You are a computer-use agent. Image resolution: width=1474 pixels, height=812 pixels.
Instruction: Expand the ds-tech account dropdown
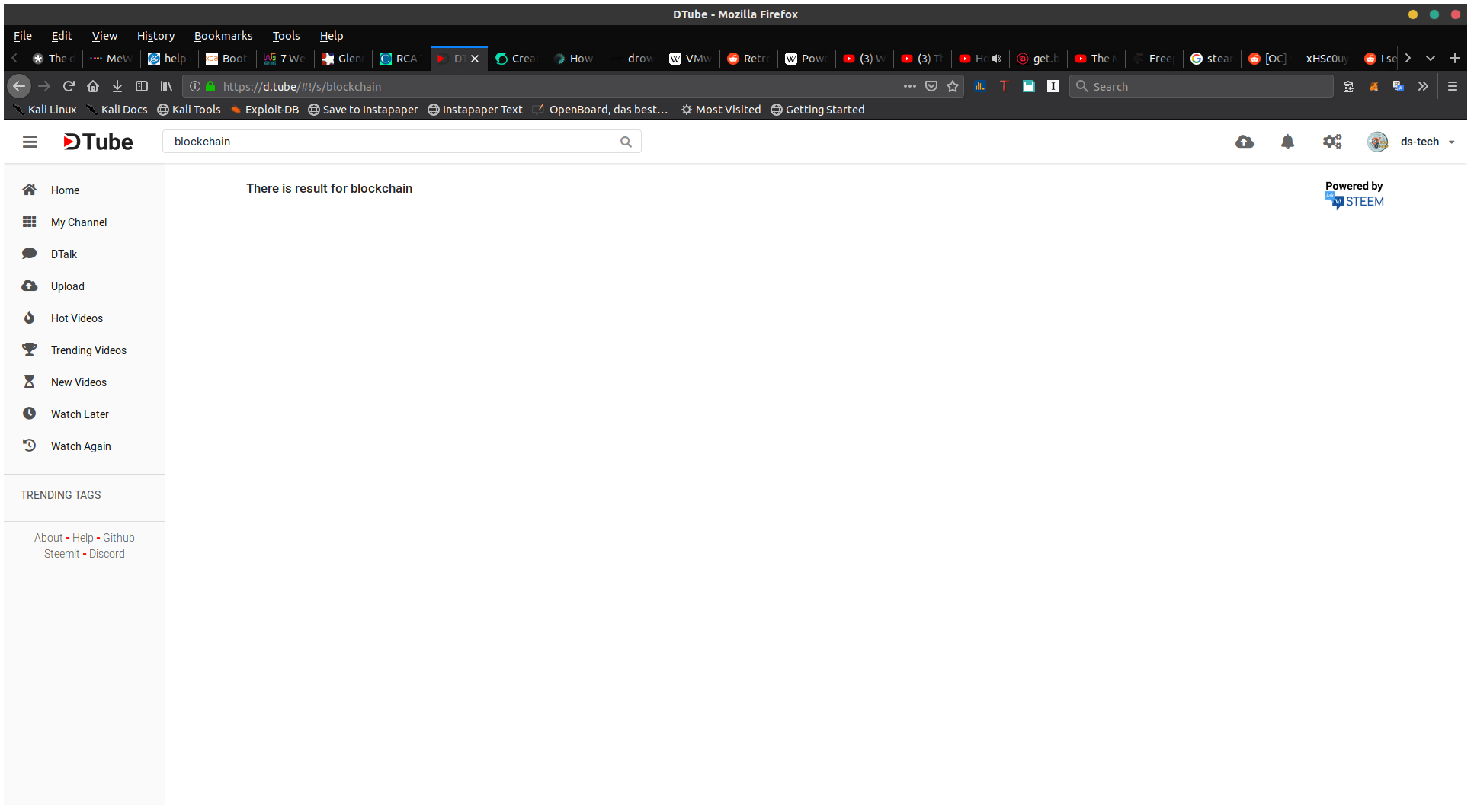coord(1451,142)
